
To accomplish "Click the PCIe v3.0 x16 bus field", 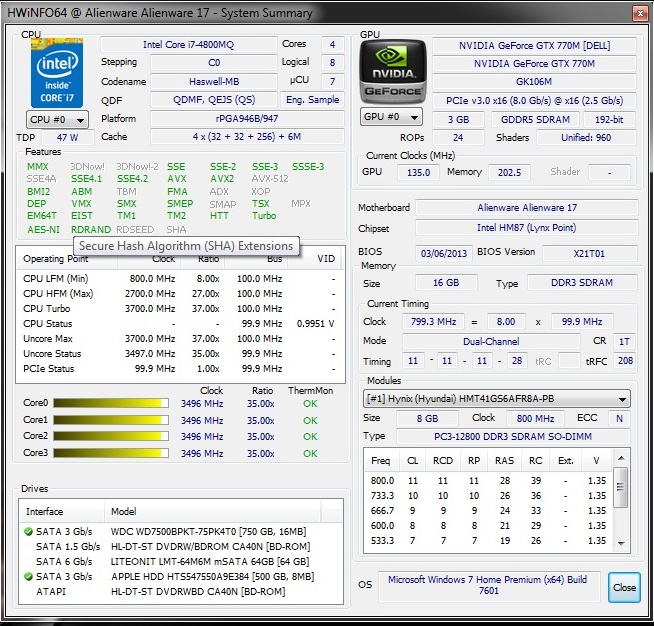I will point(534,101).
